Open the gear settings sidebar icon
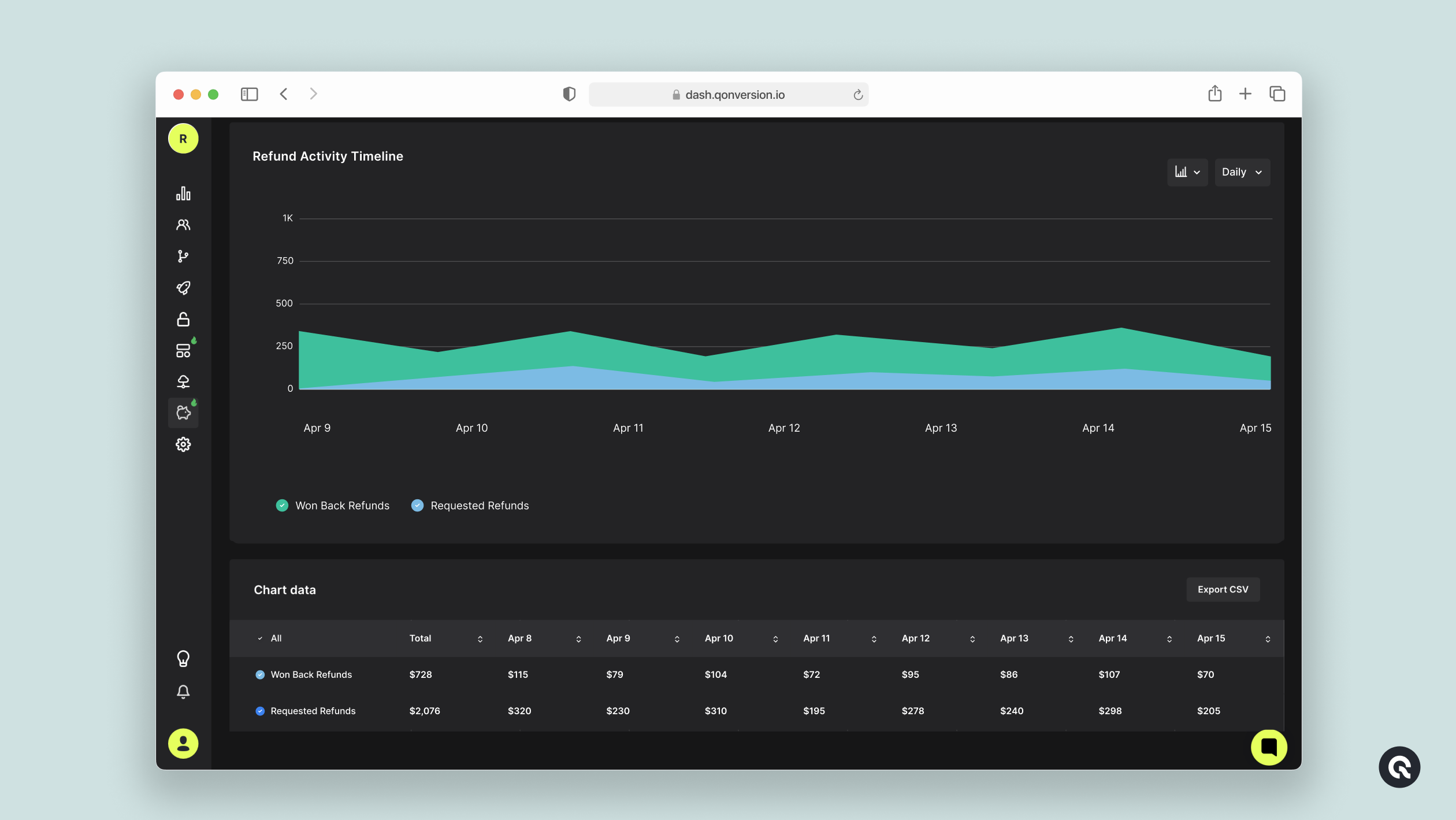Image resolution: width=1456 pixels, height=820 pixels. click(183, 444)
